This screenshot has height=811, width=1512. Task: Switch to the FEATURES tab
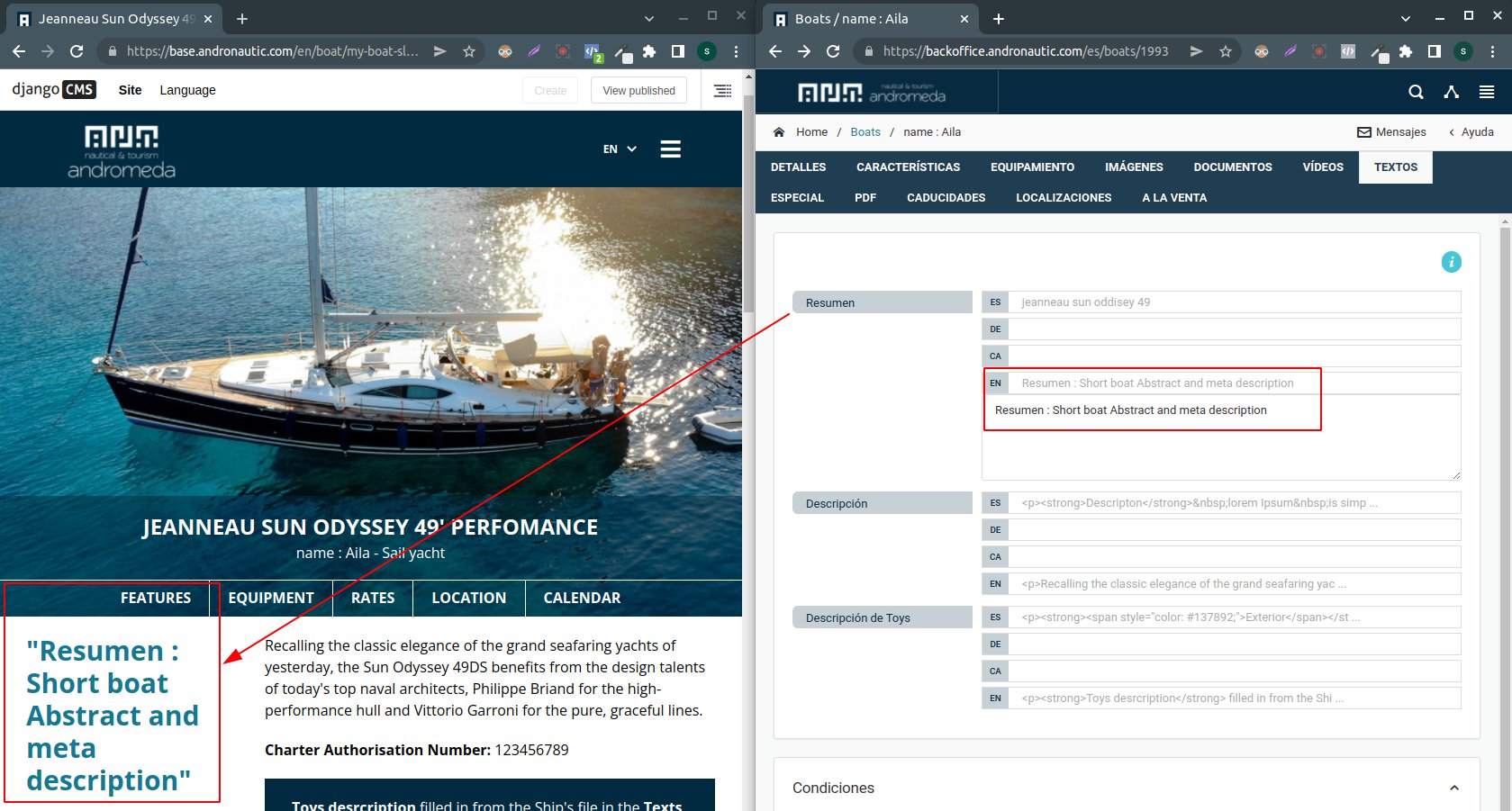[x=156, y=598]
